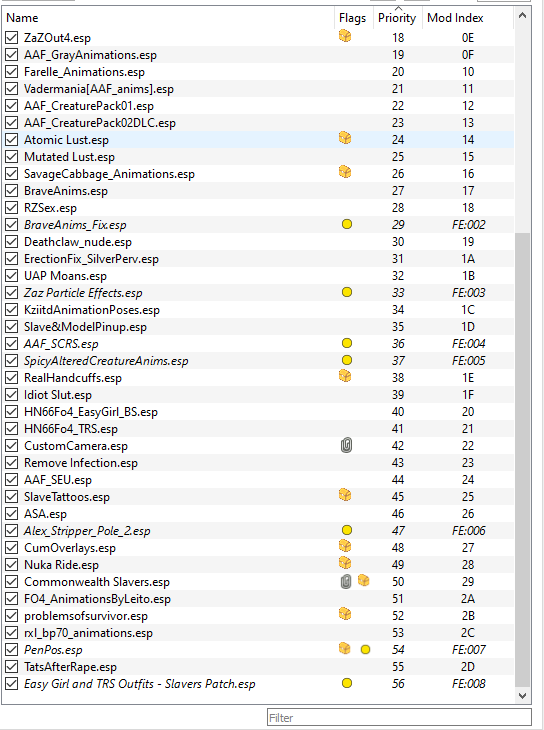Select the Slave&ModelPinup.esp row
This screenshot has width=544, height=730.
[x=258, y=327]
